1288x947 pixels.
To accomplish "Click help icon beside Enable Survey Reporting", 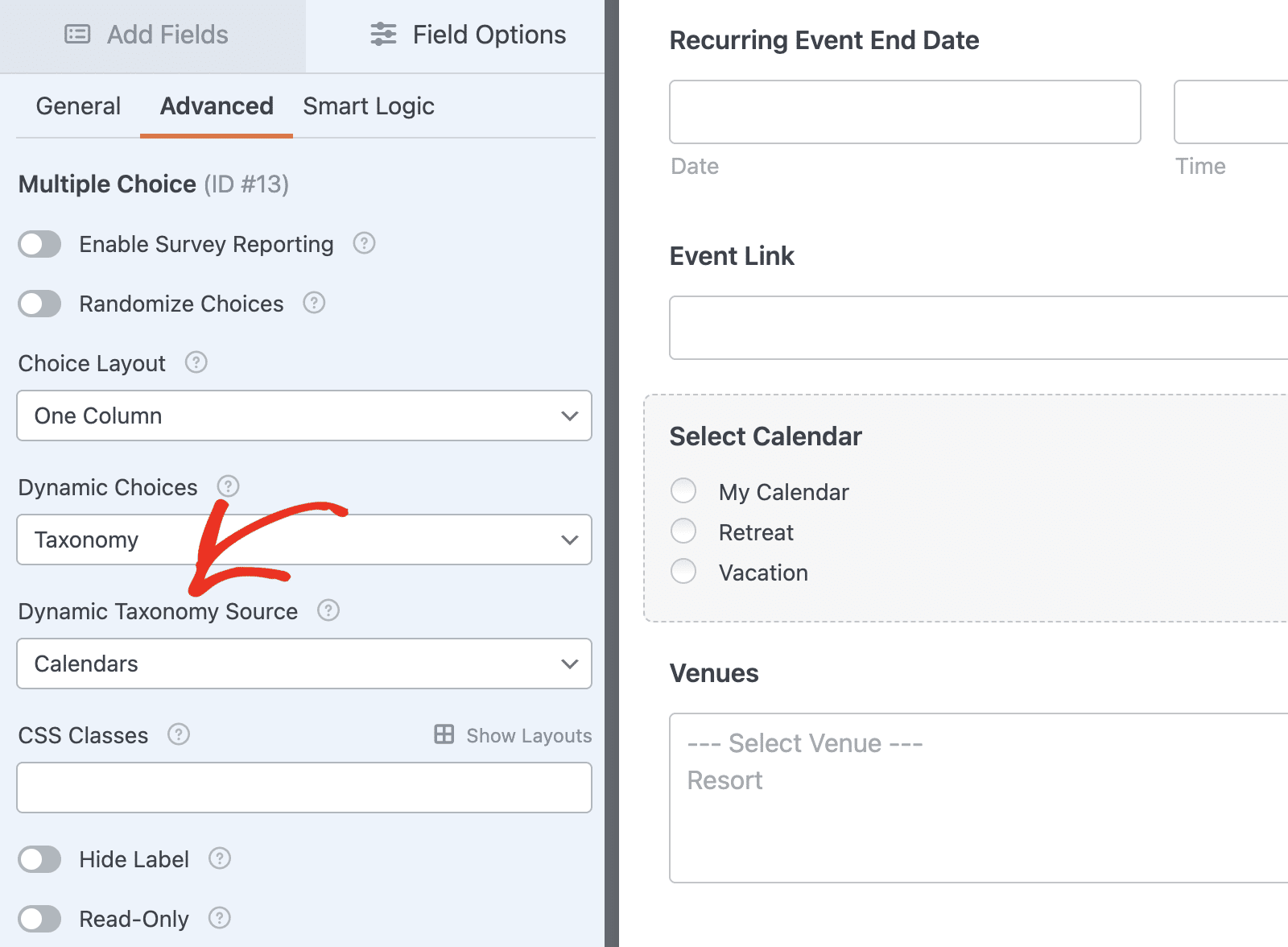I will (x=365, y=243).
